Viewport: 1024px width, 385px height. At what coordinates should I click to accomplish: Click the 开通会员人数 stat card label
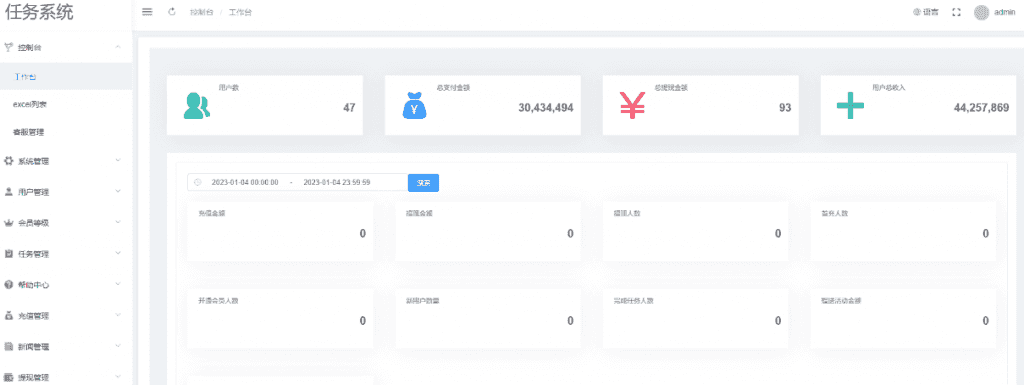pos(218,301)
